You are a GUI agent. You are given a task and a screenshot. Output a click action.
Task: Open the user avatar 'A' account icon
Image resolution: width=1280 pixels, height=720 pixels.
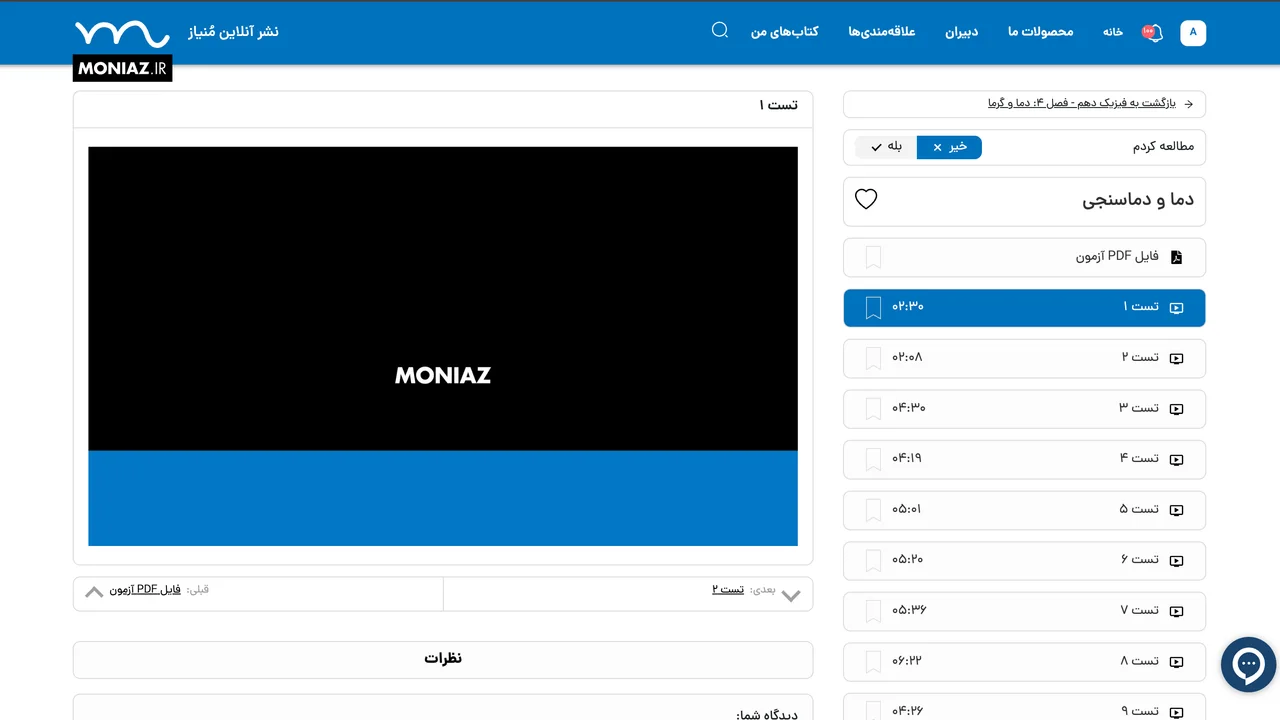click(1193, 33)
